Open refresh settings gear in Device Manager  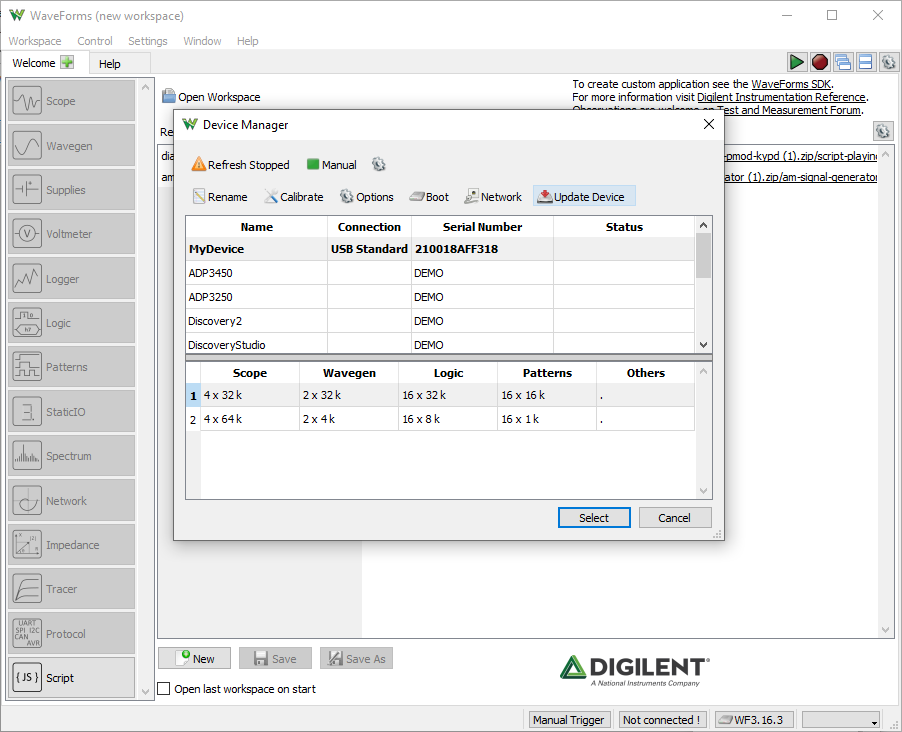[x=379, y=165]
